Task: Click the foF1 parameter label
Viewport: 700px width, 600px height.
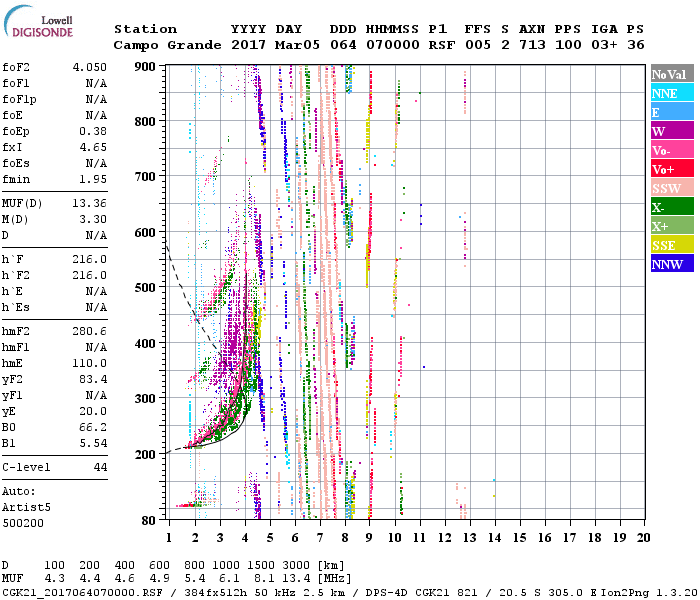Action: tap(16, 83)
